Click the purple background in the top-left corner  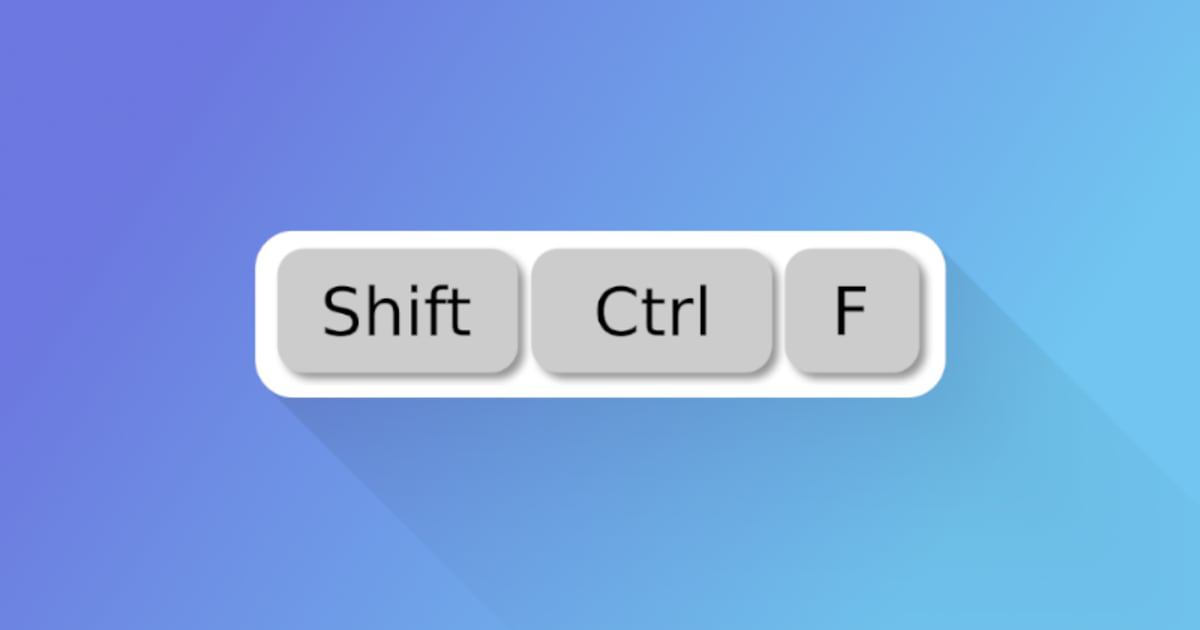60,50
